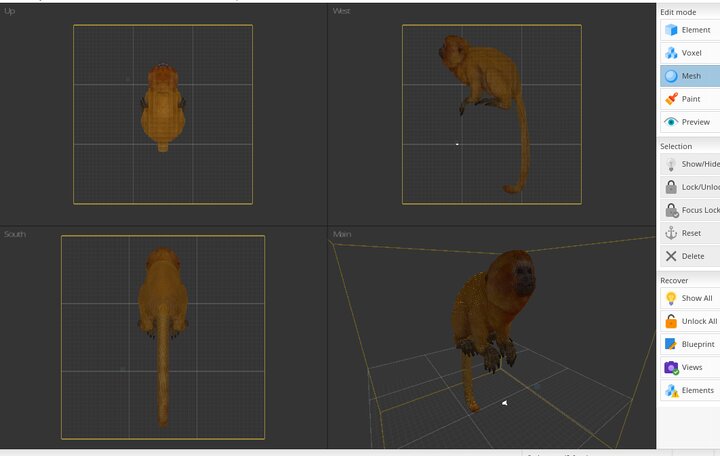Switch to Voxel edit mode
The image size is (720, 456).
coord(671,53)
